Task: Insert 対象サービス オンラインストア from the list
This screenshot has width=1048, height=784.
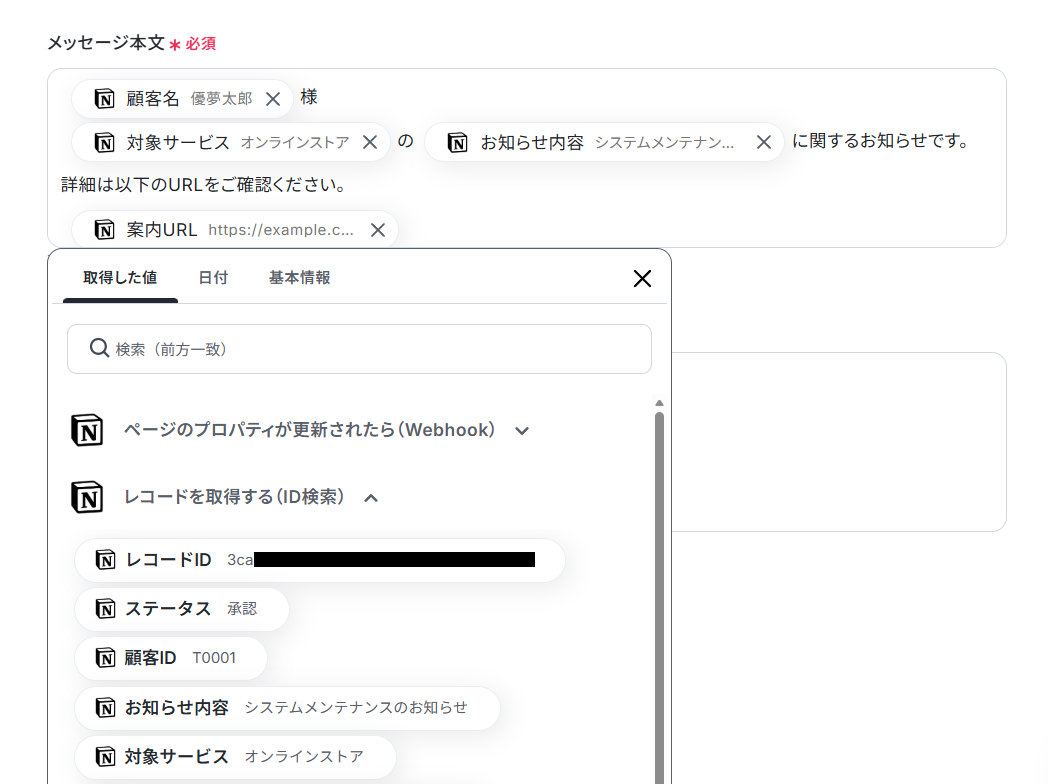Action: point(235,757)
